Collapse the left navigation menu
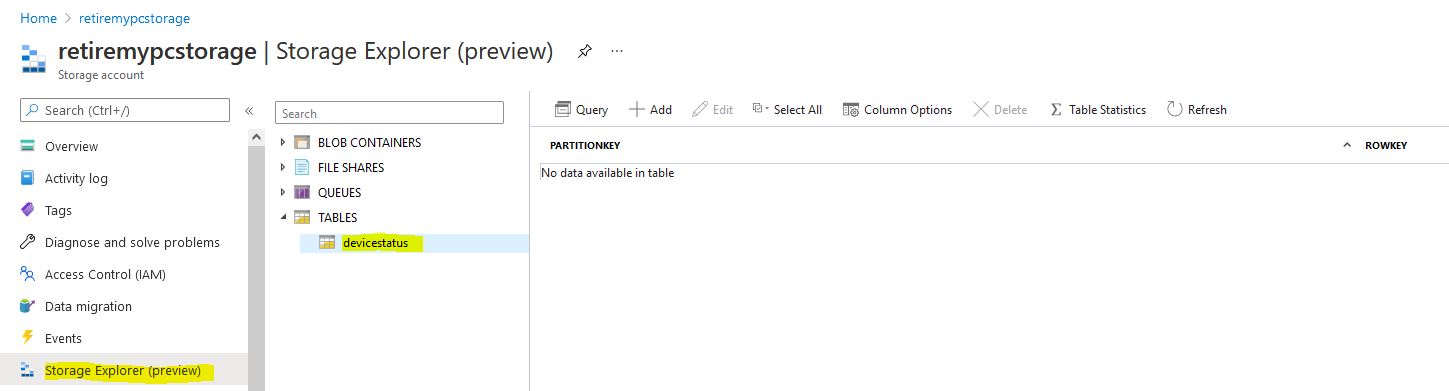The image size is (1449, 391). coord(249,111)
